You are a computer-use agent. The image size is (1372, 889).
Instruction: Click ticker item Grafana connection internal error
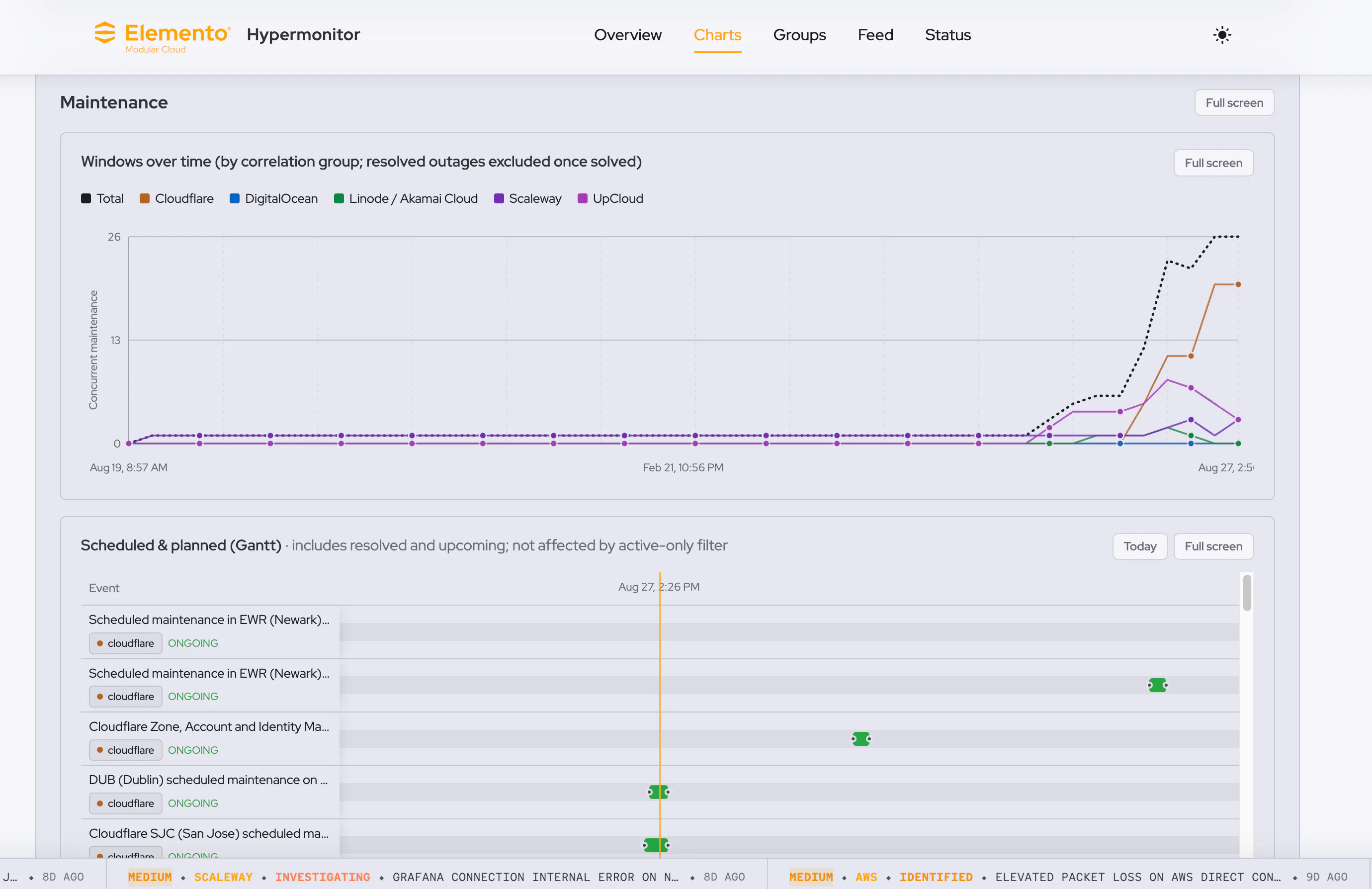click(x=535, y=877)
